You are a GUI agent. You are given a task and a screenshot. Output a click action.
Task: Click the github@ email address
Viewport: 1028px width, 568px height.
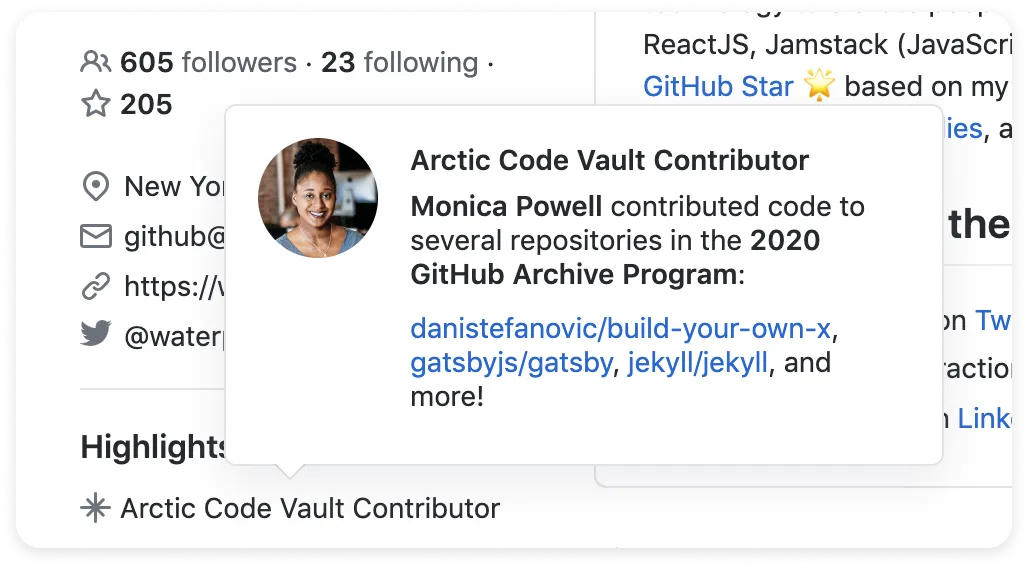[174, 236]
